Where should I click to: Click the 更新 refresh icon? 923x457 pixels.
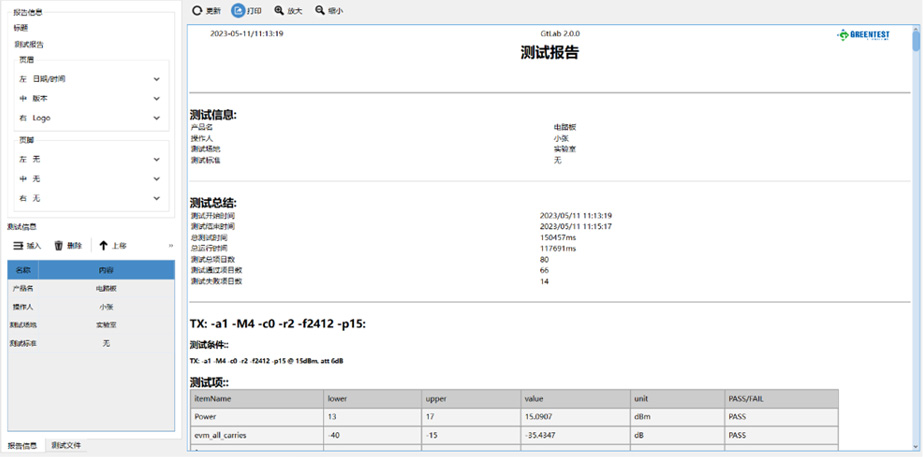coord(198,11)
